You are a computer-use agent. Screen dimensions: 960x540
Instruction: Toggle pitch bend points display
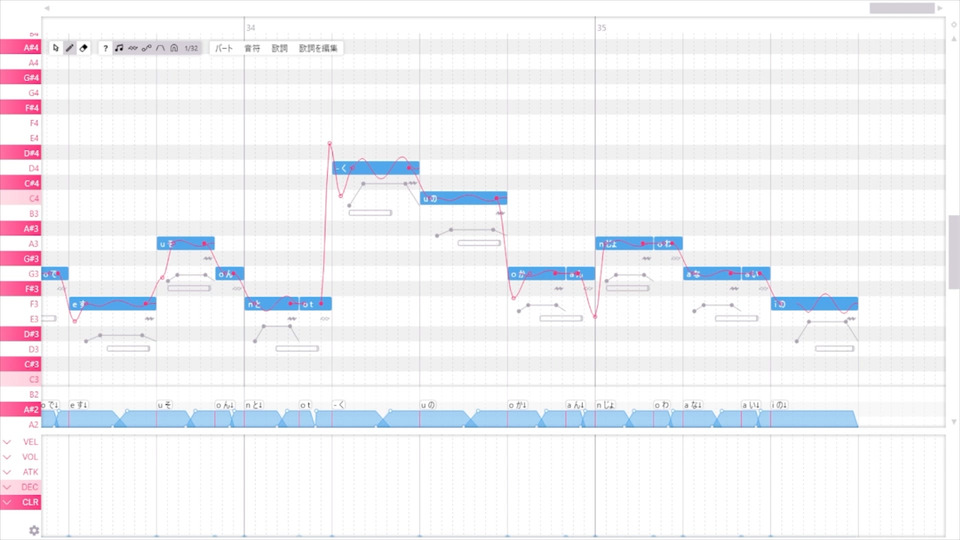click(146, 48)
